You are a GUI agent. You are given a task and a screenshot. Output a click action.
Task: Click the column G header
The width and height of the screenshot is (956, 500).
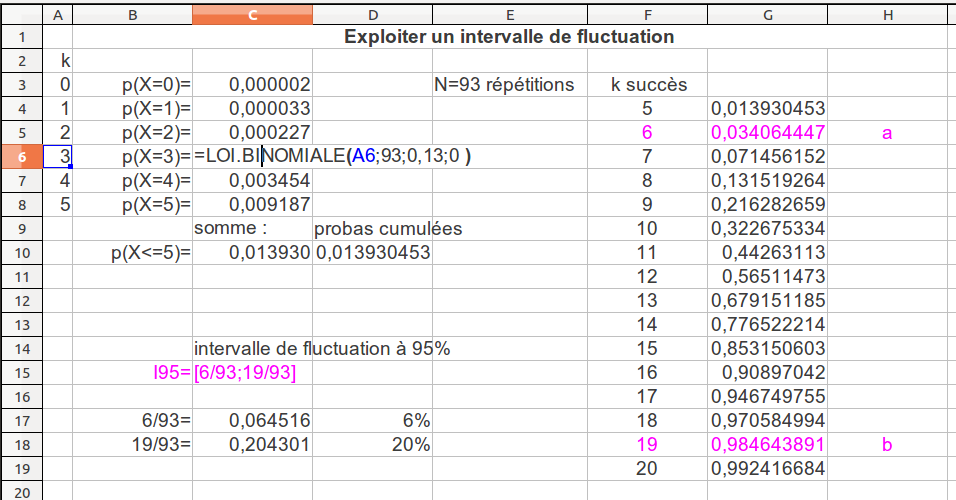point(767,14)
